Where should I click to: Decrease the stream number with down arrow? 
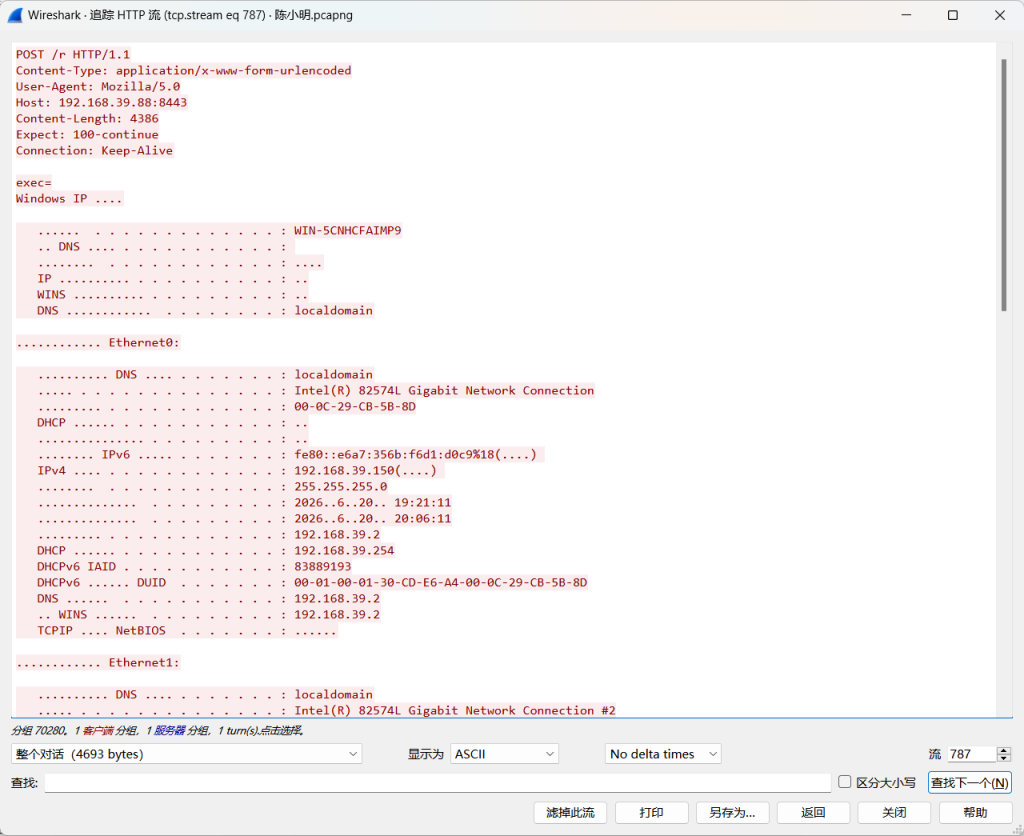(1004, 758)
